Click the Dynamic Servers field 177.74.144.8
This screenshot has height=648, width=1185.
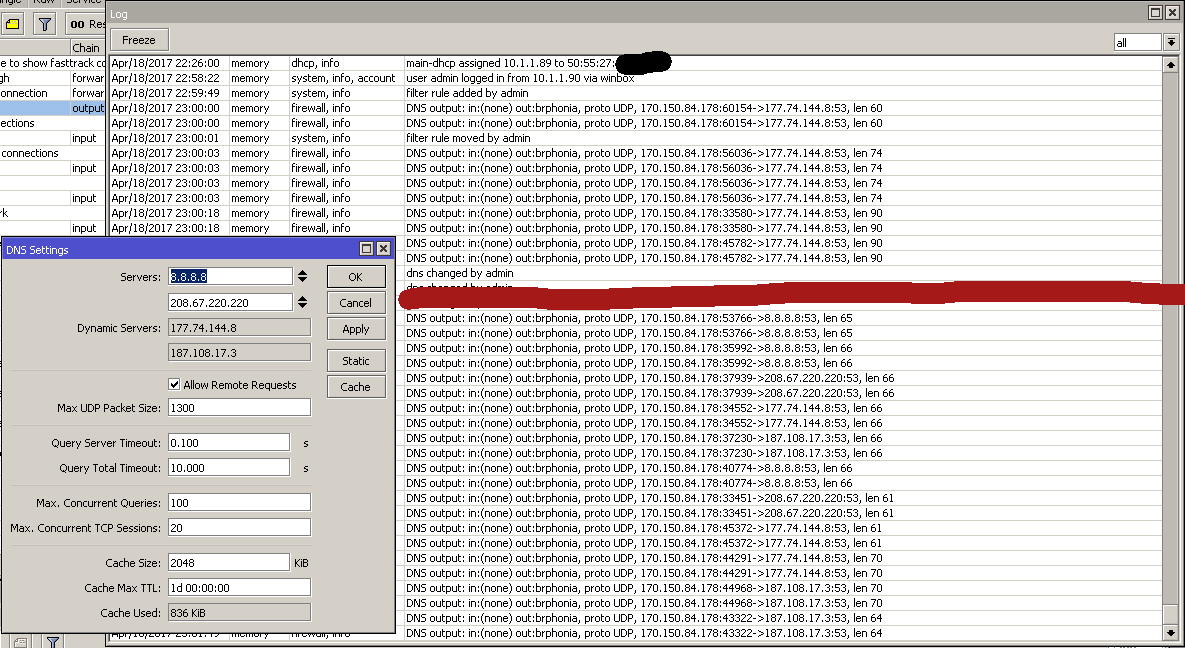pos(239,327)
